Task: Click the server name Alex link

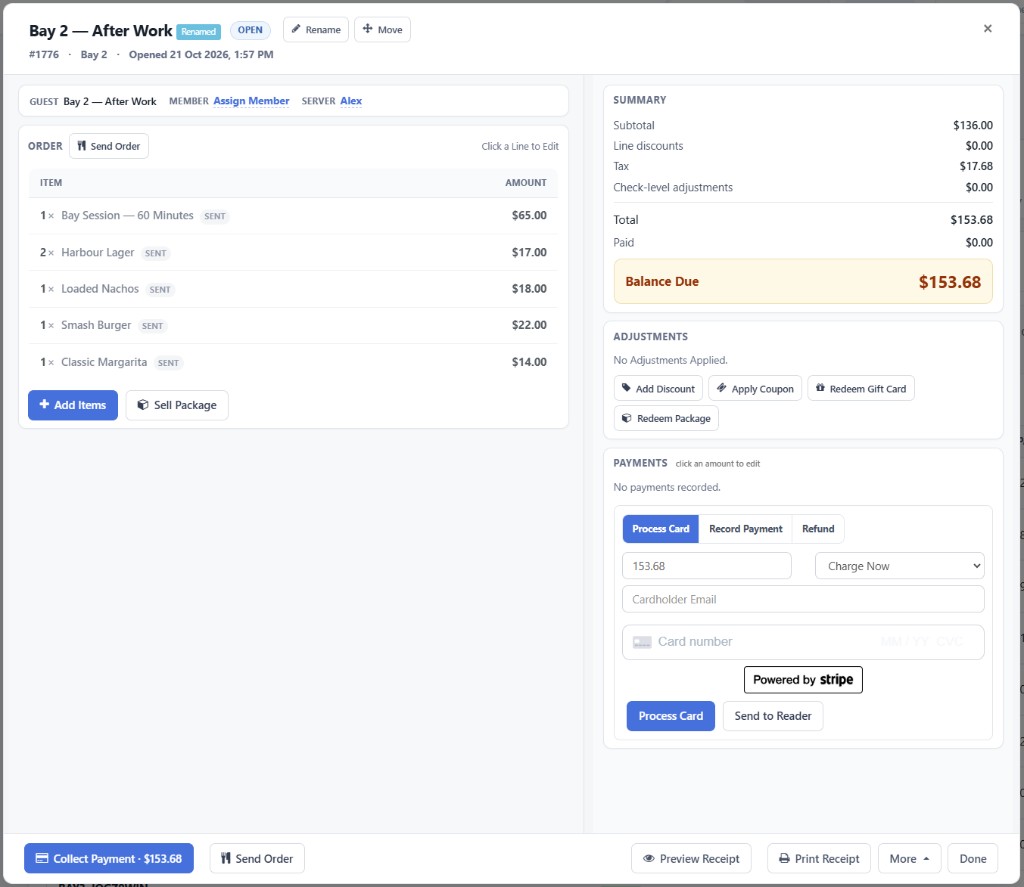Action: [351, 101]
